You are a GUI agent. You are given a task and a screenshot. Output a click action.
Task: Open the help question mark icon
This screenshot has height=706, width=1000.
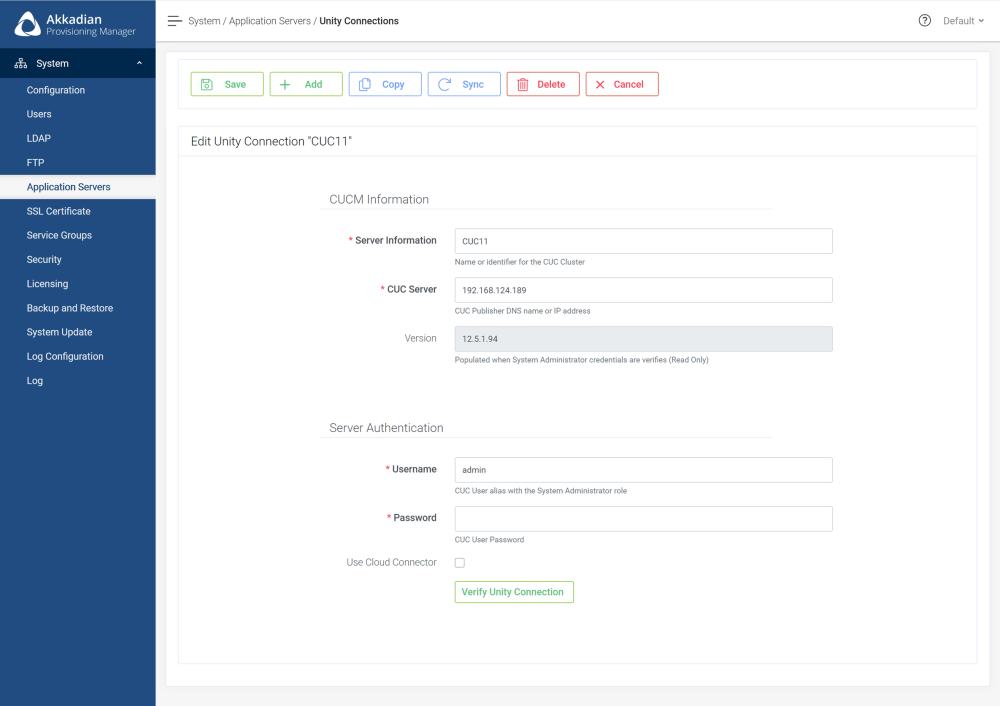924,20
